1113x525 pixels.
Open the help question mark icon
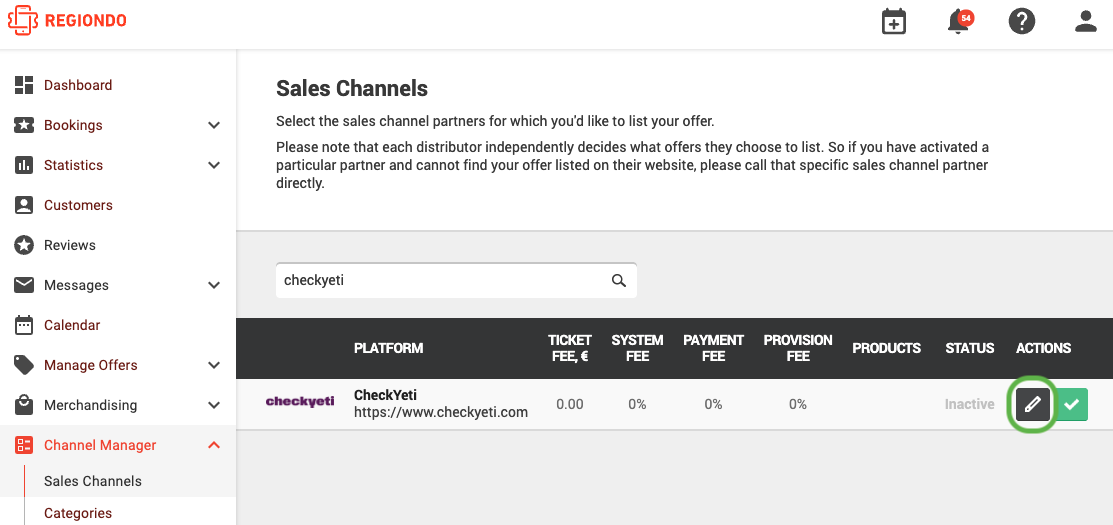click(1021, 21)
